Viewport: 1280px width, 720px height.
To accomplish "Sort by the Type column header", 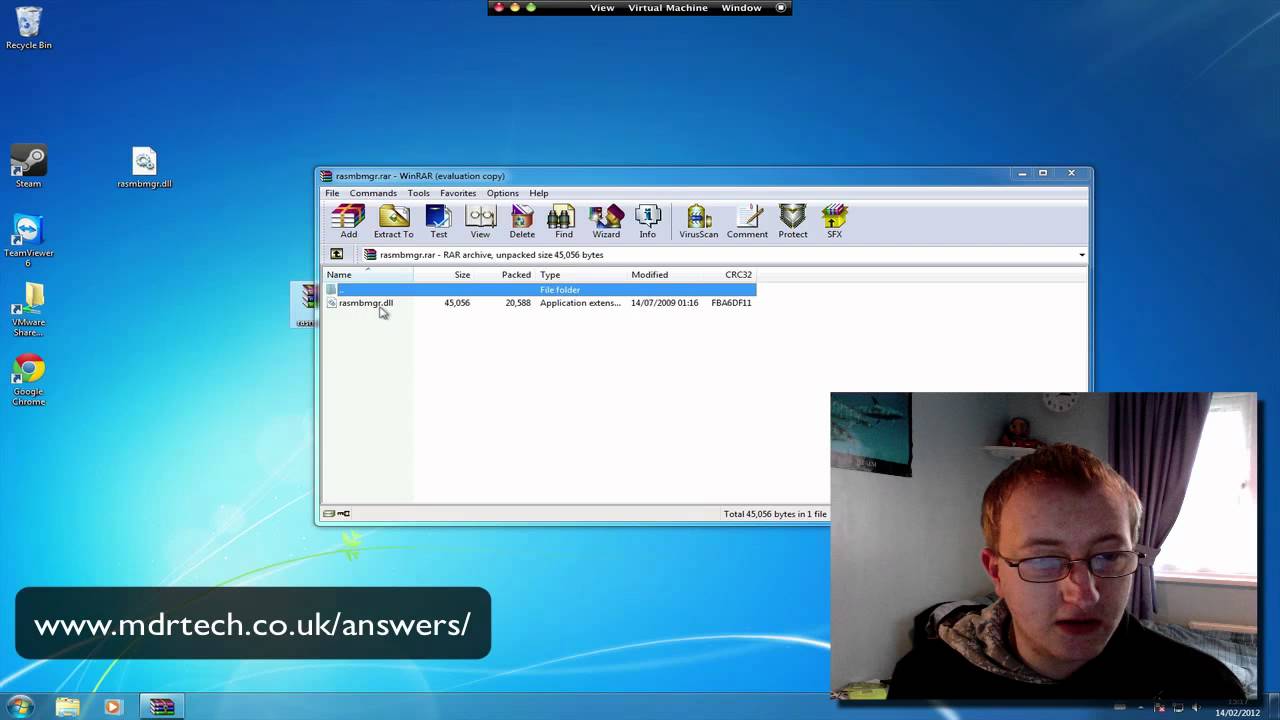I will click(581, 275).
